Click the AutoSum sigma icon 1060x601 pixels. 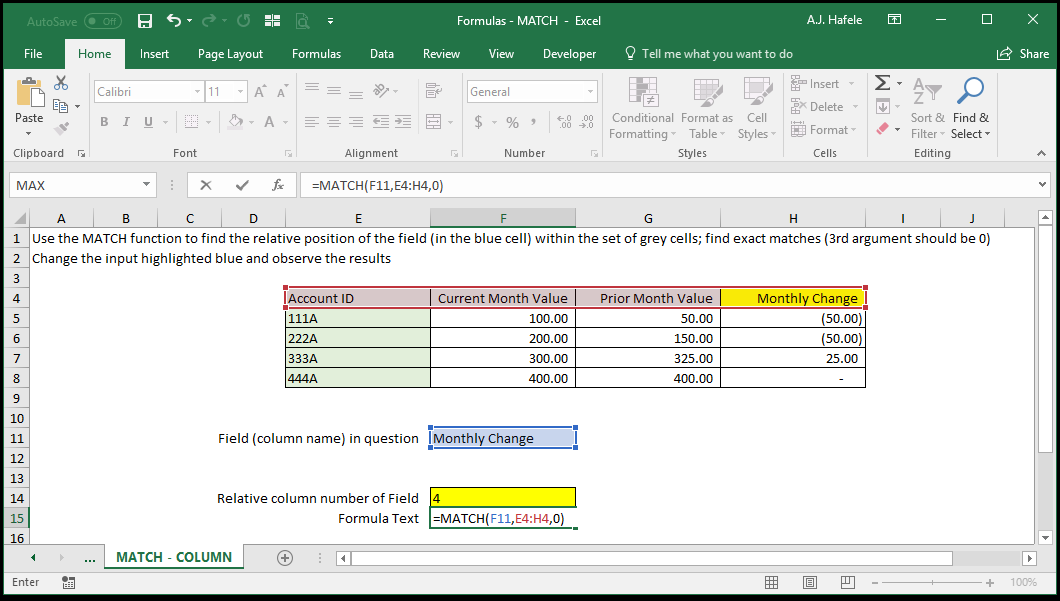point(882,83)
